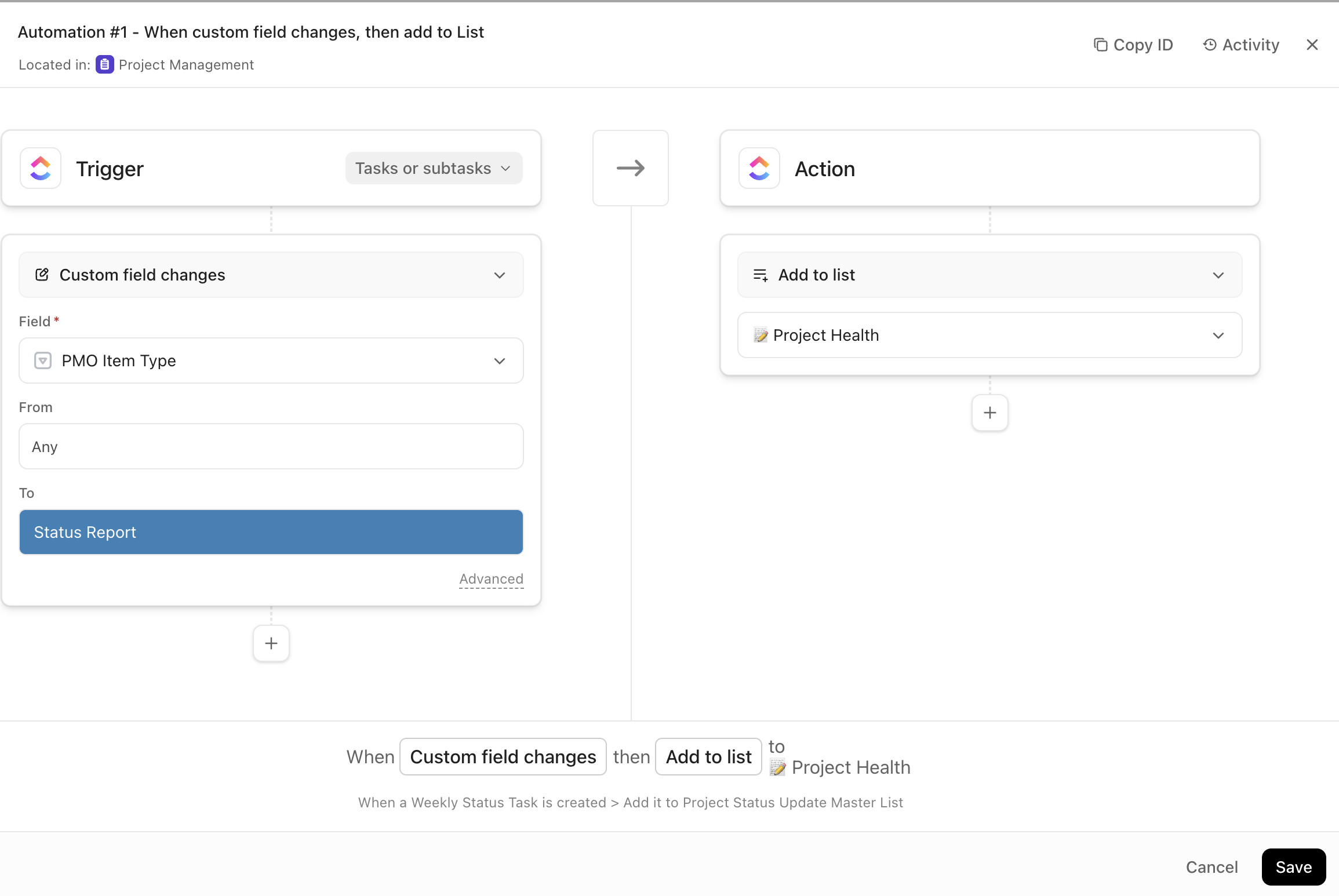Expand the Custom field changes trigger dropdown
Image resolution: width=1339 pixels, height=896 pixels.
tap(500, 275)
